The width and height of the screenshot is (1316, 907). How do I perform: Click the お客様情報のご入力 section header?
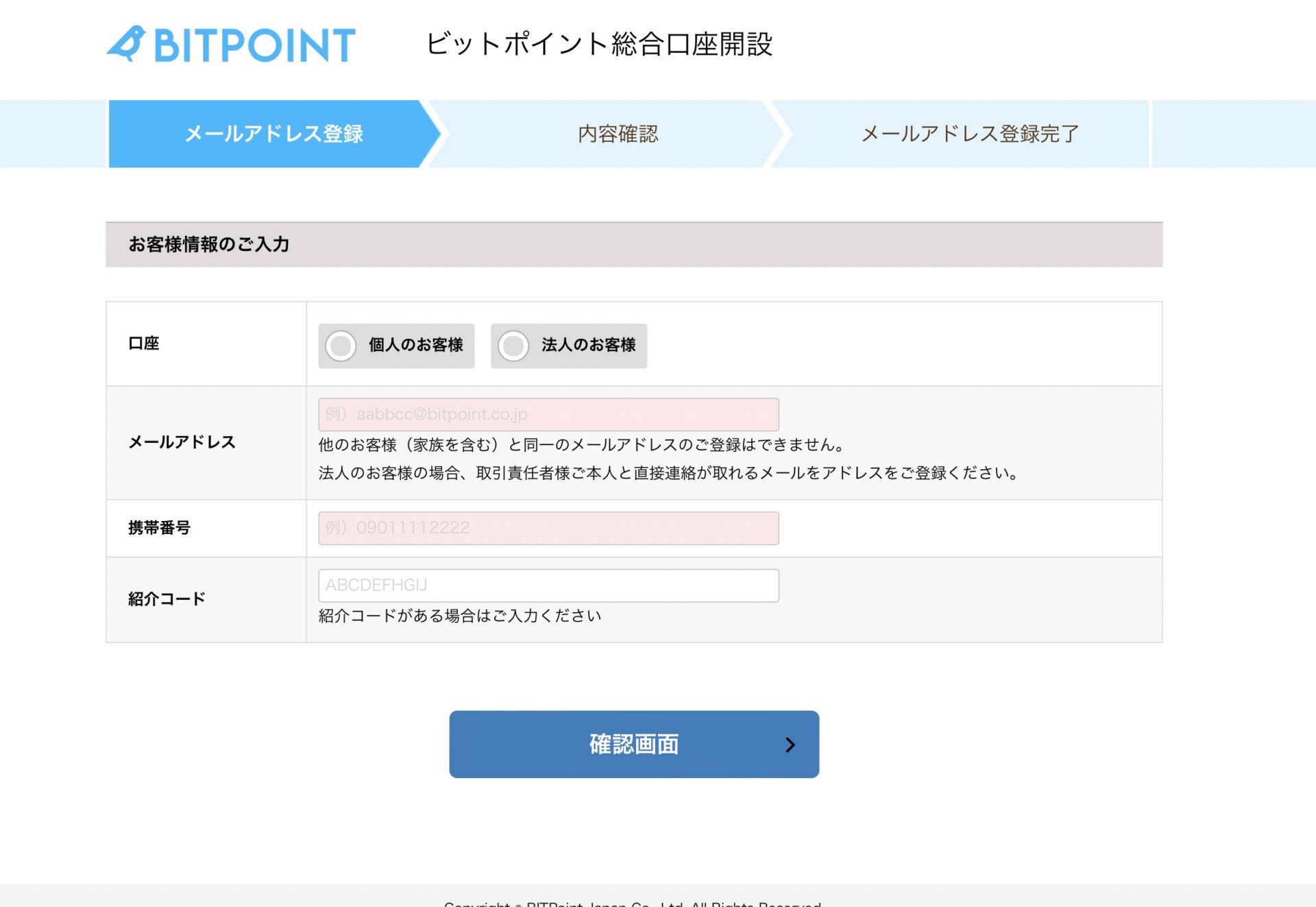pos(209,245)
